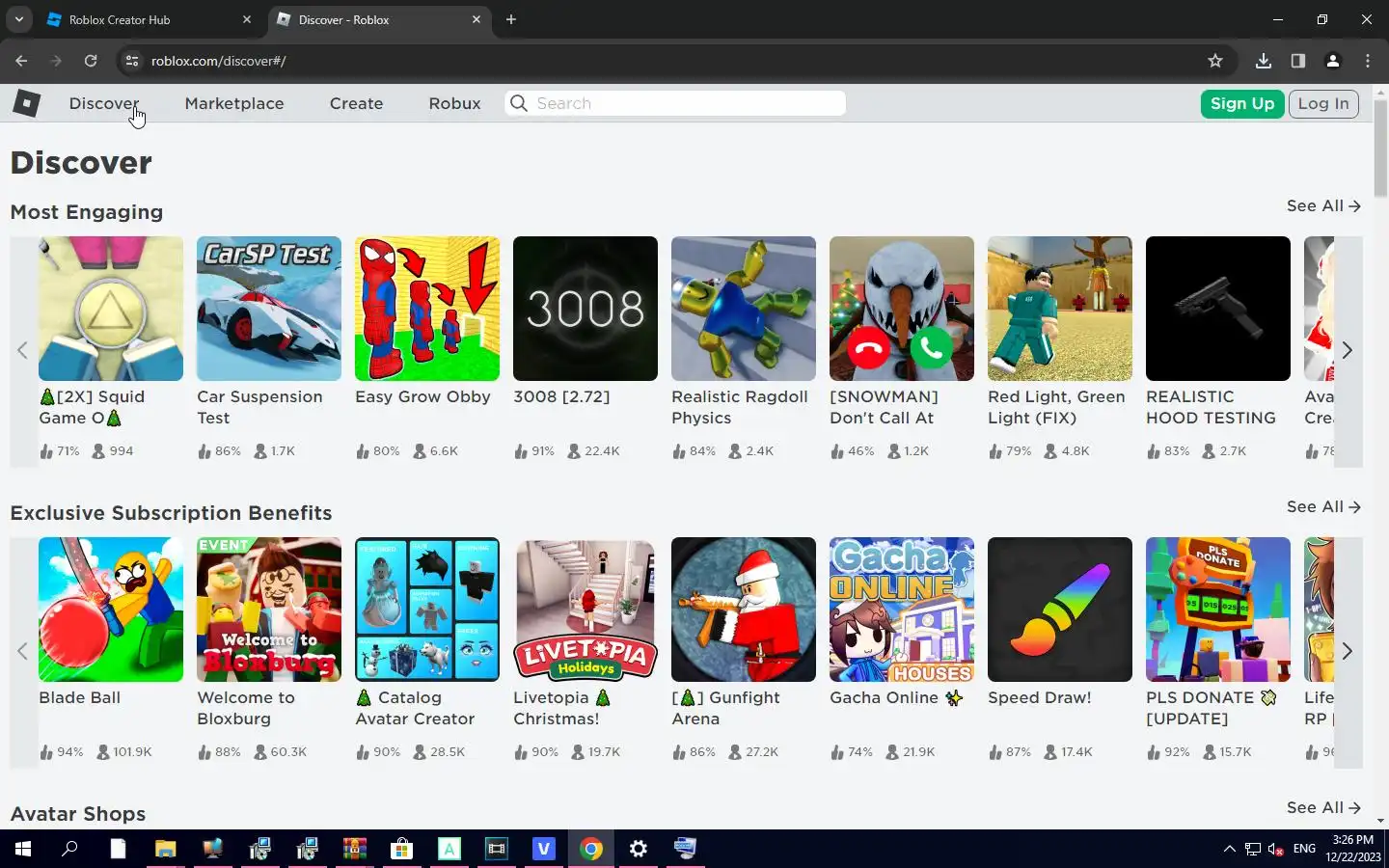Open browser downloads icon
The width and height of the screenshot is (1389, 868).
pyautogui.click(x=1264, y=61)
